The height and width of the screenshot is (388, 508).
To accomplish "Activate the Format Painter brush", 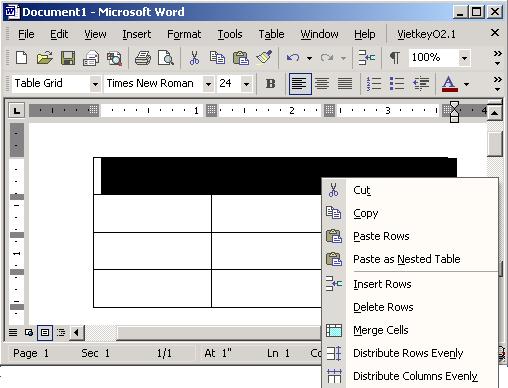I will [264, 57].
